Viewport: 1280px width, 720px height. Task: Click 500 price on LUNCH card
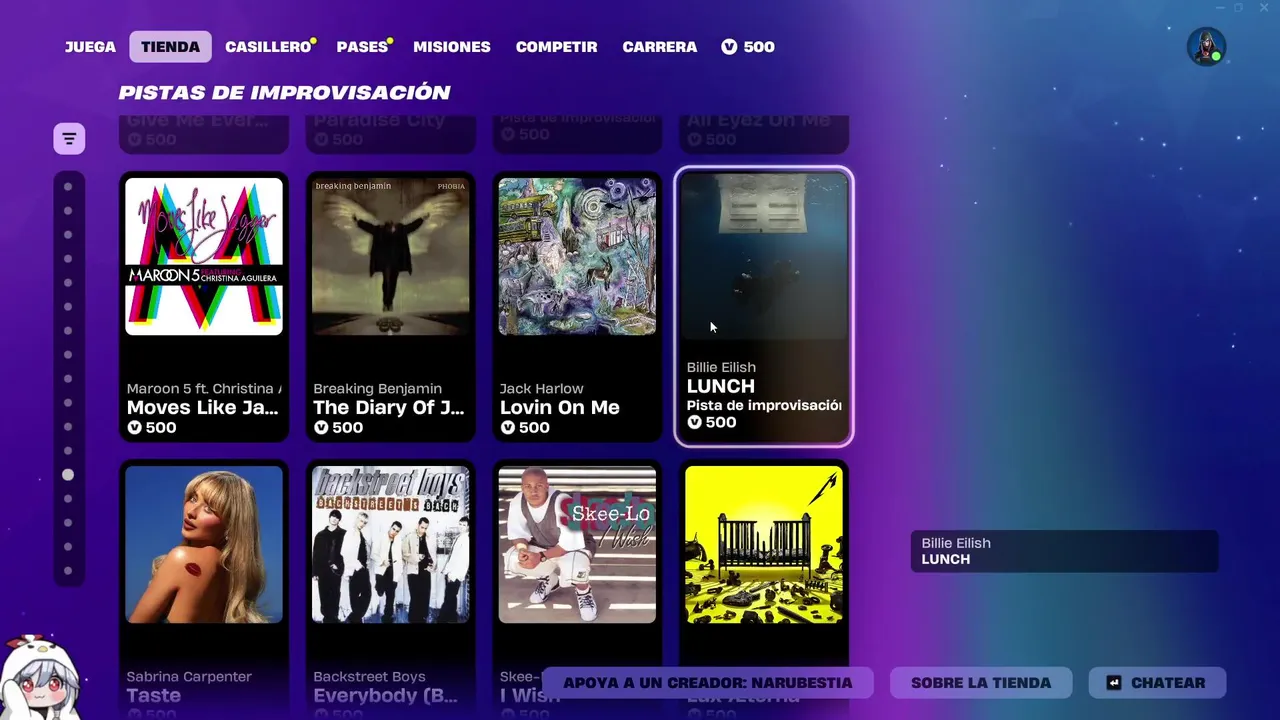[712, 422]
